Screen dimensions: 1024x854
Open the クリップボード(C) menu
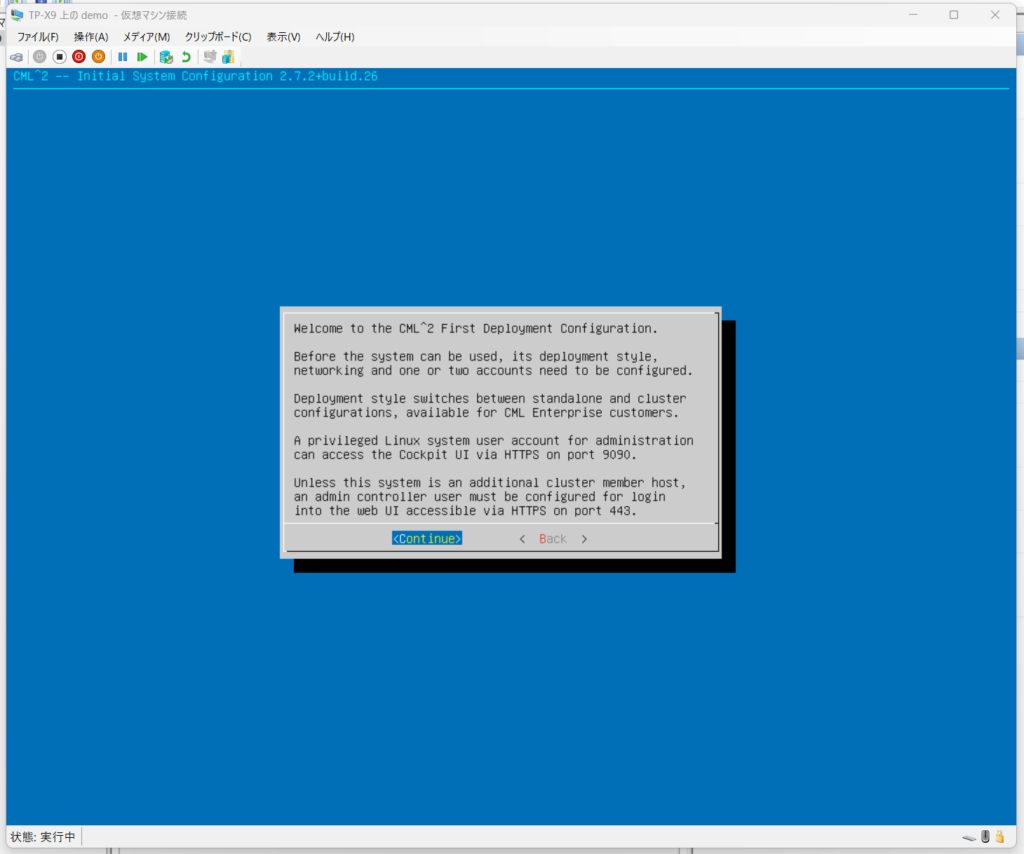(217, 37)
